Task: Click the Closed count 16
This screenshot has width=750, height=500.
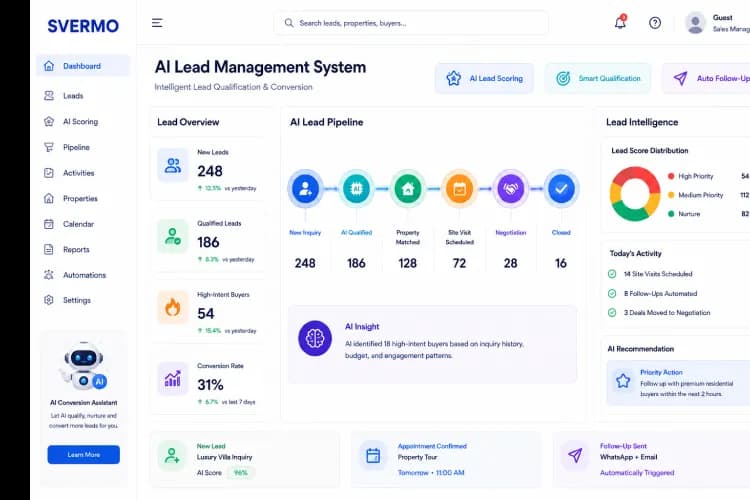Action: coord(561,263)
